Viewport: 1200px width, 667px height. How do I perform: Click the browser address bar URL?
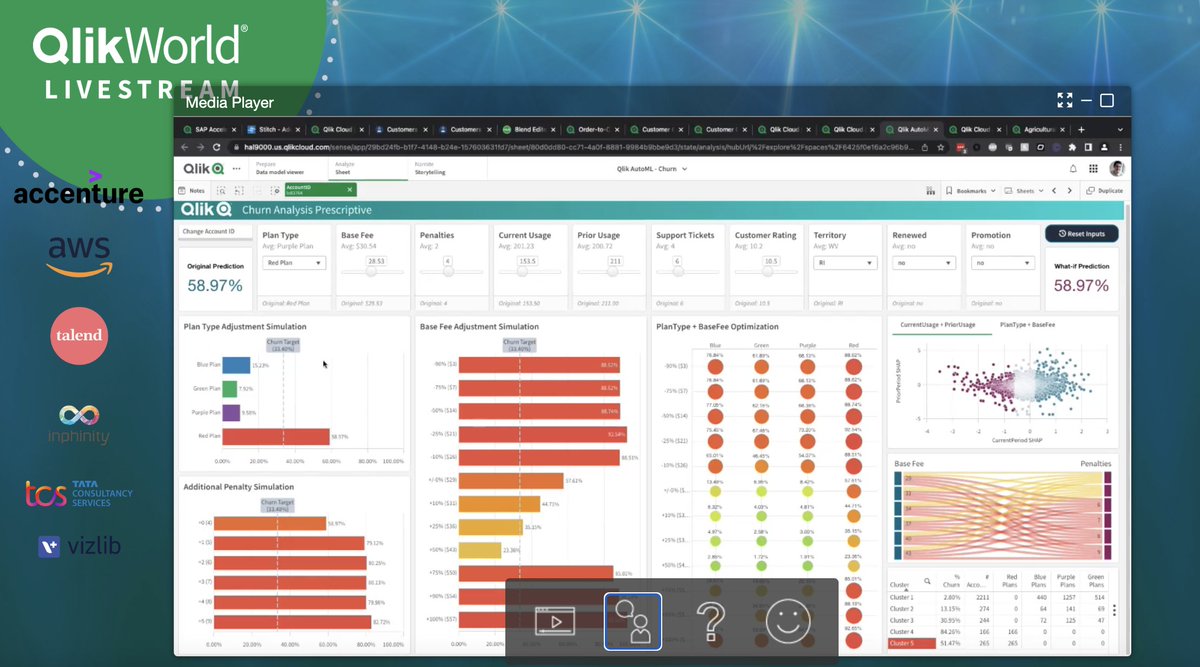pos(580,147)
